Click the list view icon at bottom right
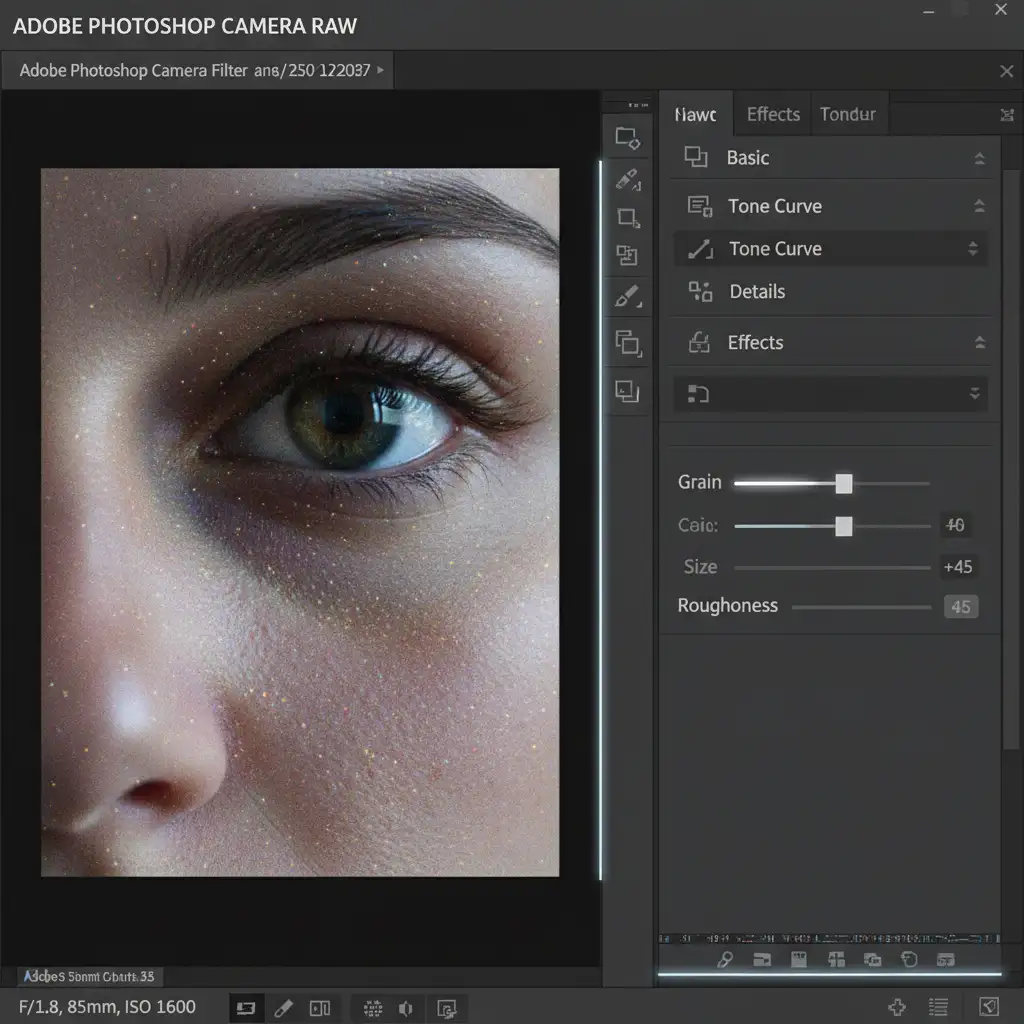This screenshot has height=1024, width=1024. pos(938,1007)
